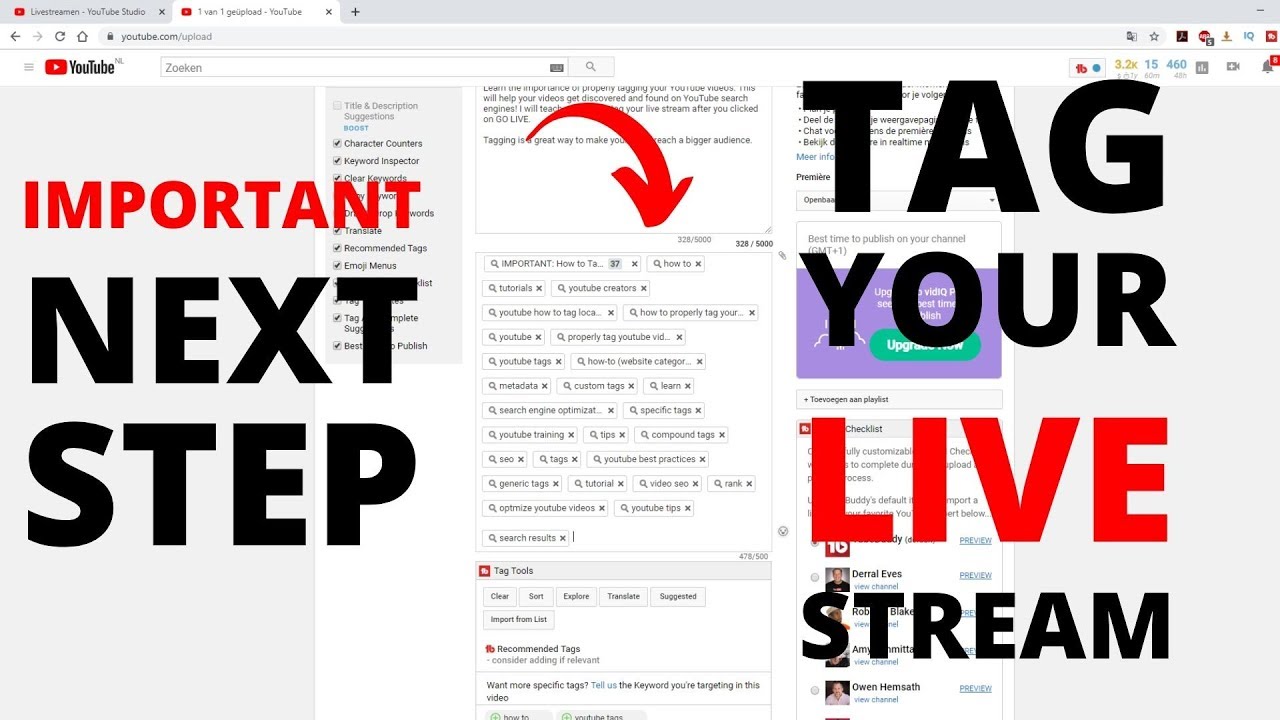Toggle the Clear Keywords checkbox
1280x720 pixels.
click(x=337, y=179)
